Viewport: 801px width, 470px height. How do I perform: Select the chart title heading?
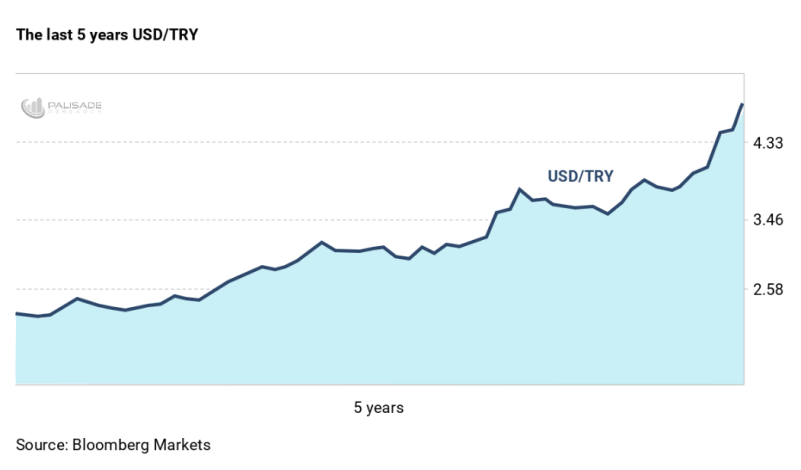(x=107, y=35)
